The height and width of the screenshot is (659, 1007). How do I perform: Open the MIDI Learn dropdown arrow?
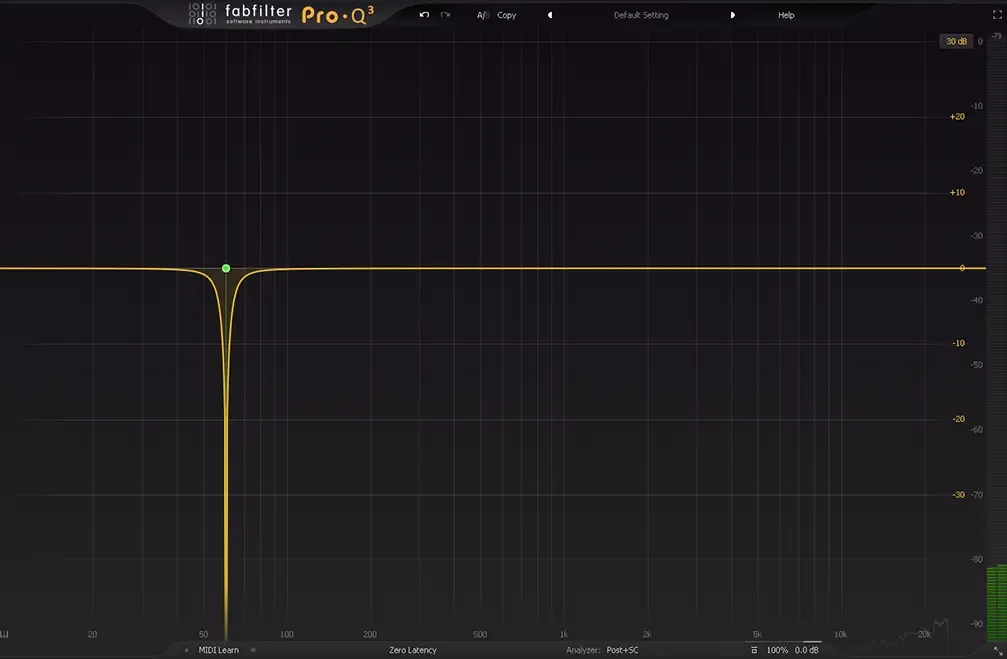[x=253, y=650]
